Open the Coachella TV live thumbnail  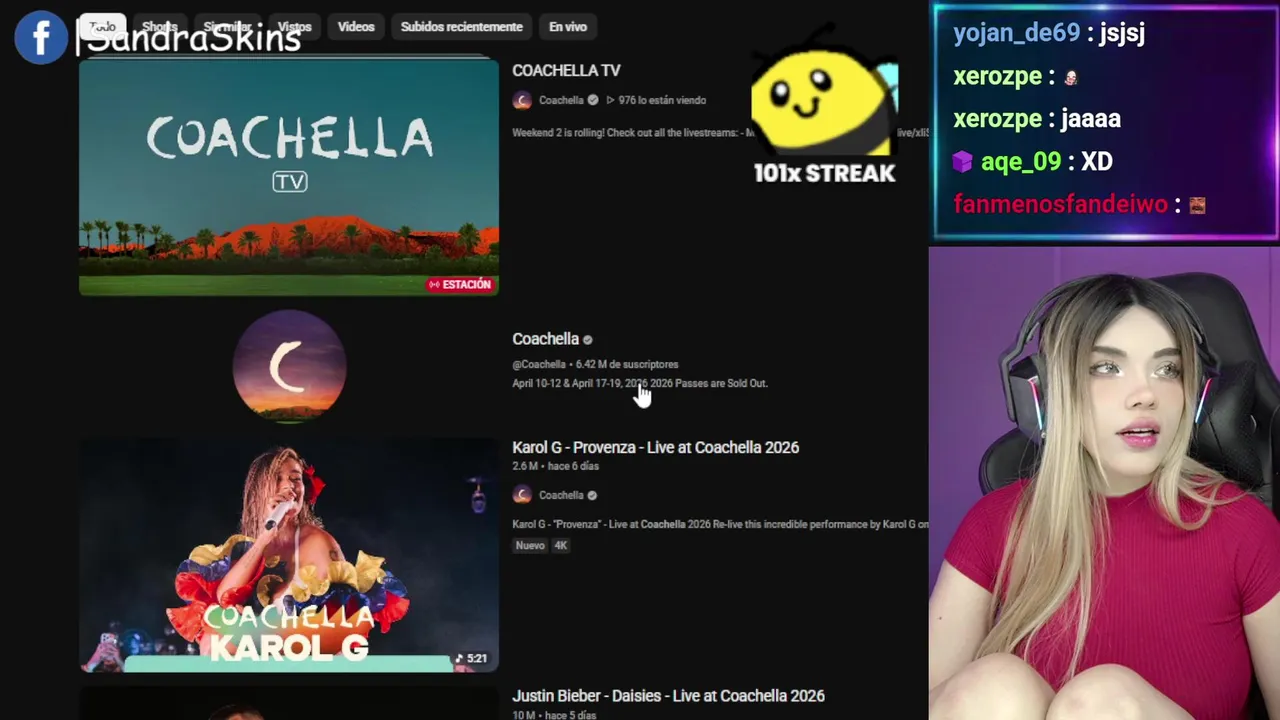pyautogui.click(x=289, y=178)
